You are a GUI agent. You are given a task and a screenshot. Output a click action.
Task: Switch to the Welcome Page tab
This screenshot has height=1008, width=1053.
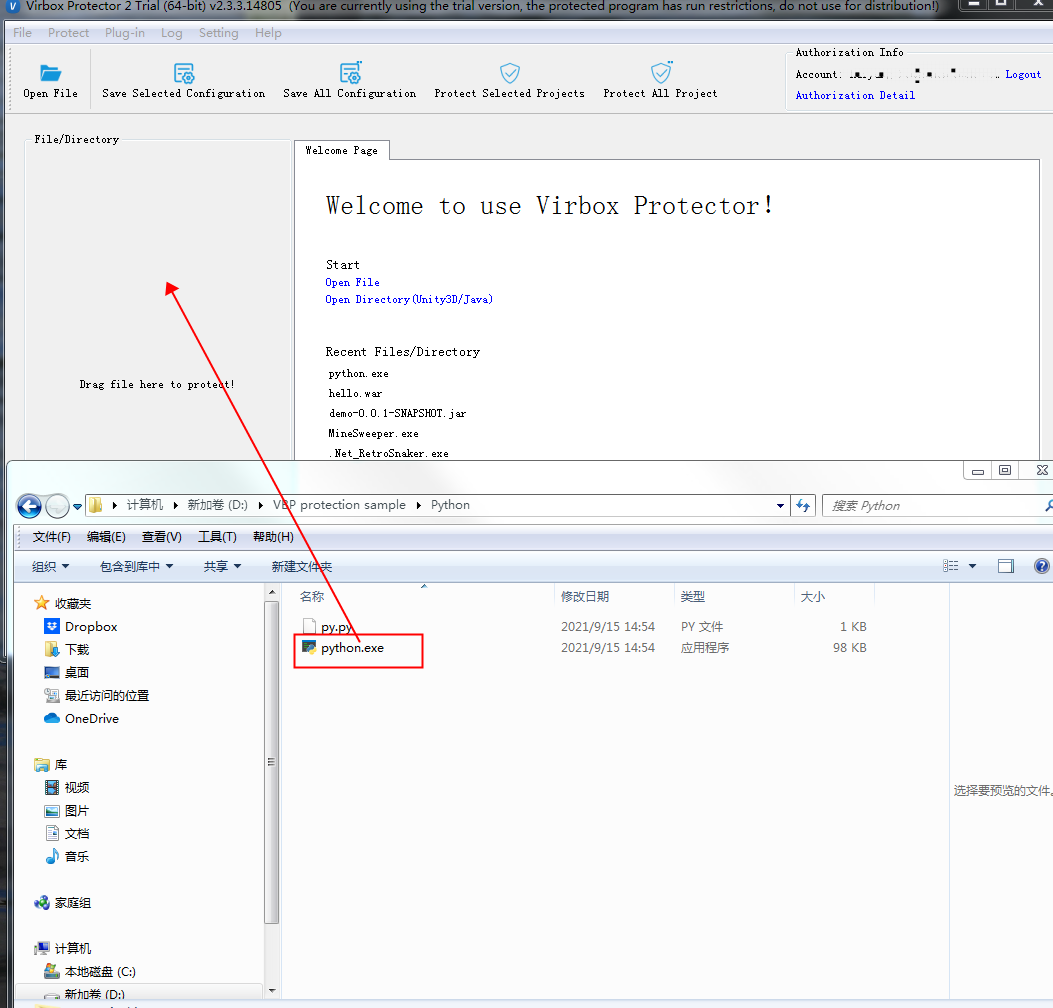click(x=341, y=150)
